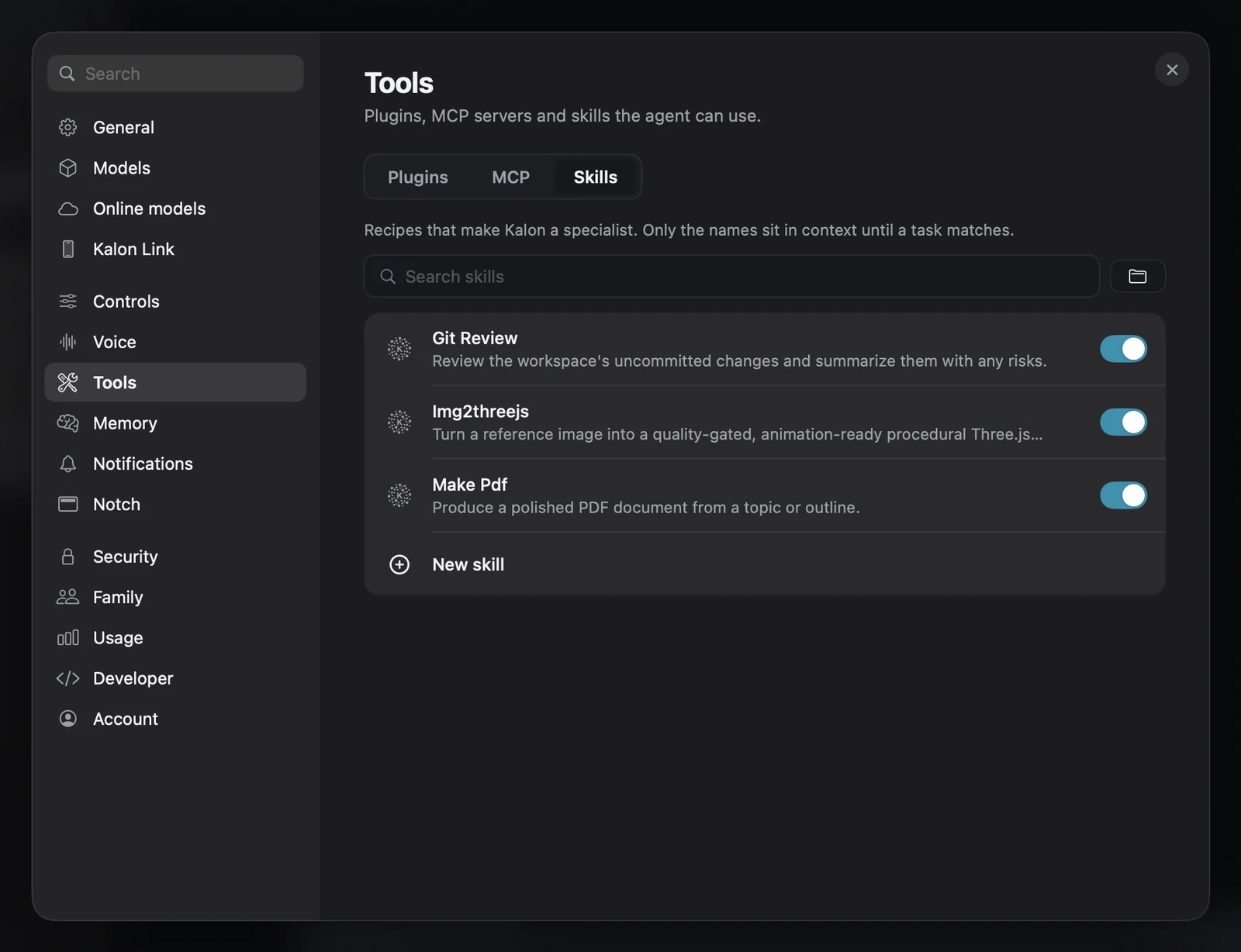The width and height of the screenshot is (1241, 952).
Task: Select Tools in the sidebar
Action: coord(175,382)
